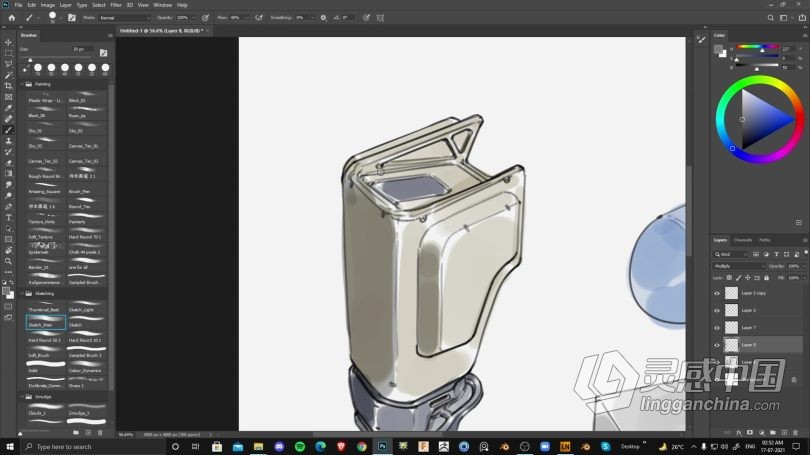Screen dimensions: 810x455
Task: Open the brush Mode Normal dropdown
Action: coord(124,18)
